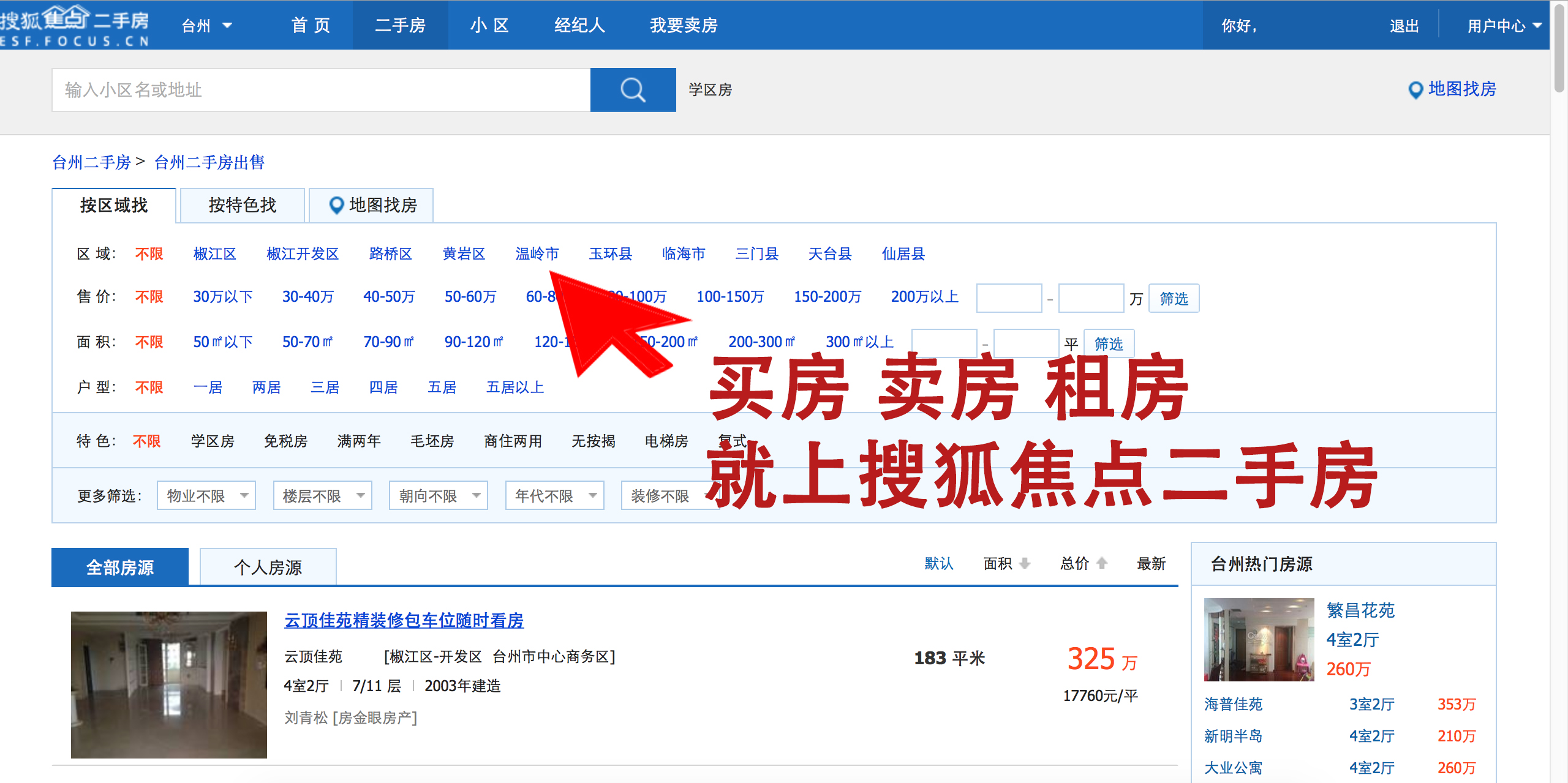Screen dimensions: 1568x783
Task: Open listing 云顶佳苑精装修包车位随时看房
Action: 404,620
